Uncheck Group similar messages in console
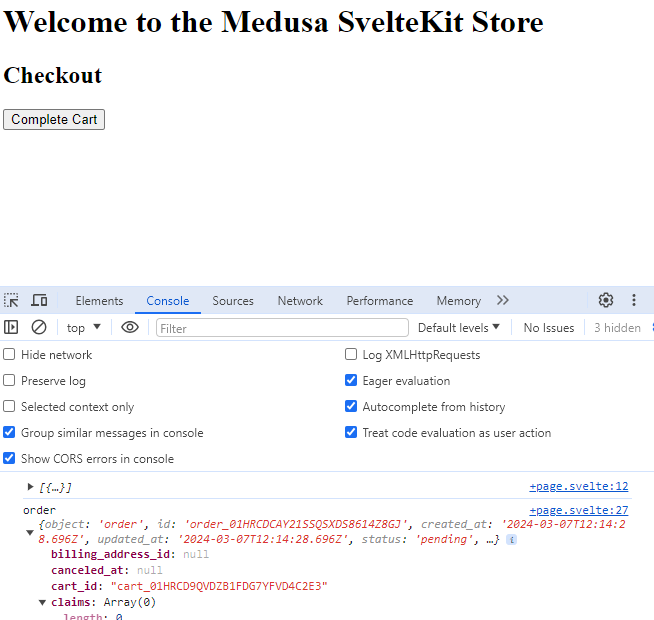Image resolution: width=654 pixels, height=620 pixels. [x=9, y=433]
